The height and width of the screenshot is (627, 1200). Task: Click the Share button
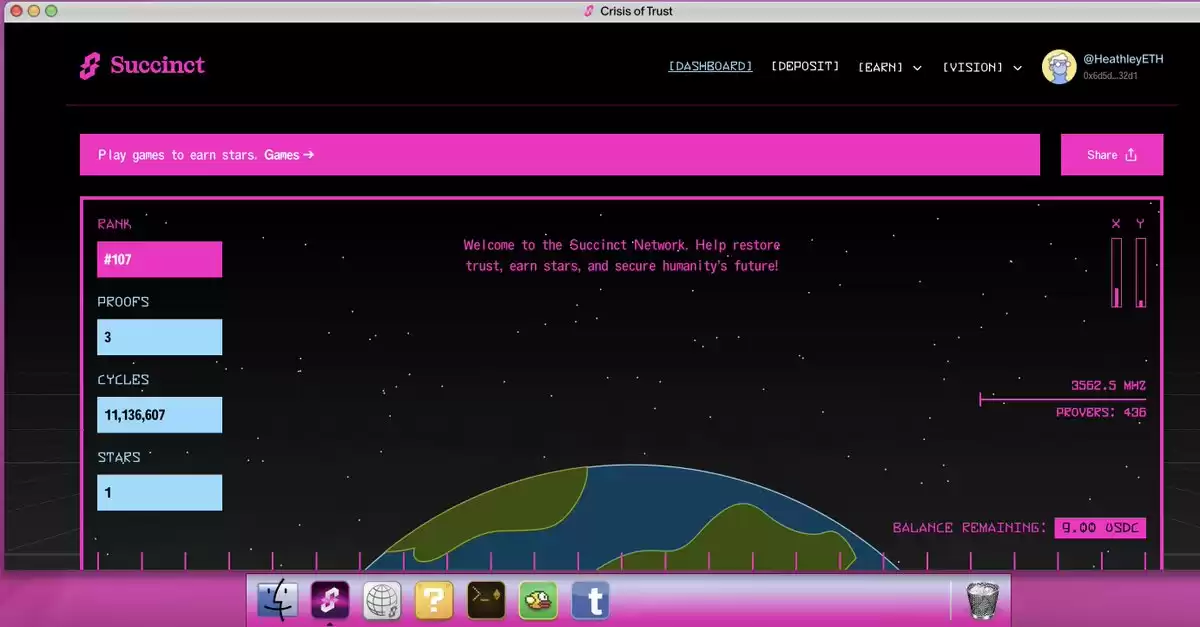click(x=1112, y=155)
